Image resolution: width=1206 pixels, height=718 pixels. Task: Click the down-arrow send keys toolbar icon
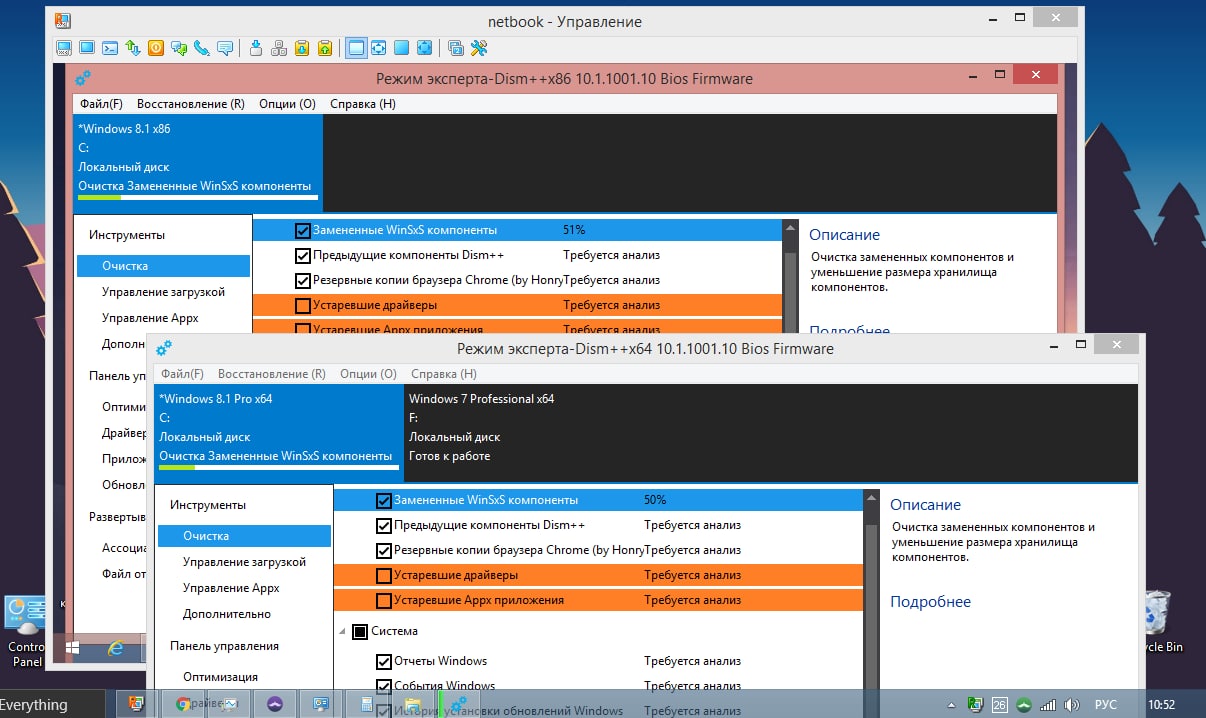(256, 48)
